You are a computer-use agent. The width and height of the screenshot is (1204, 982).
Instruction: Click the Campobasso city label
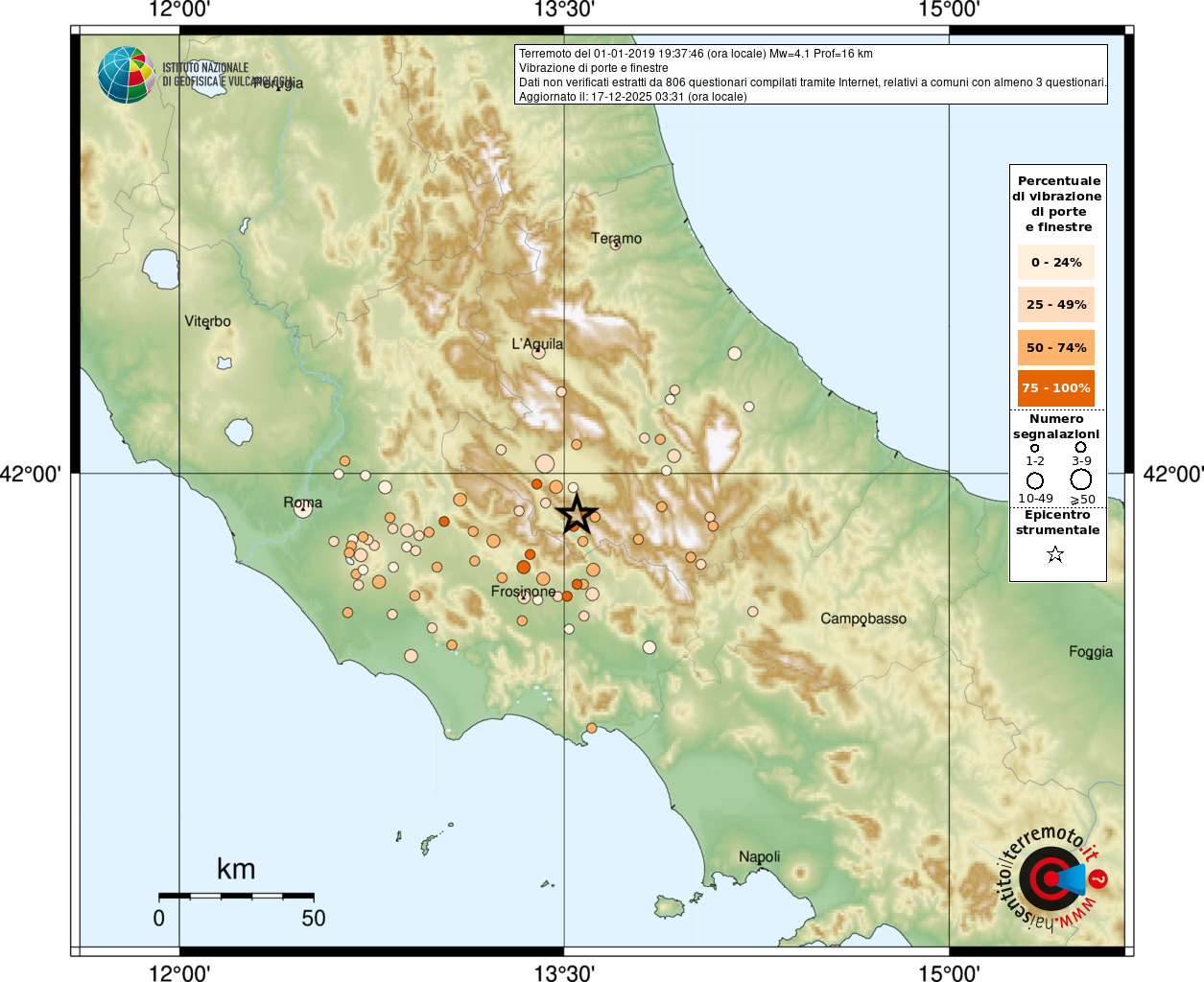click(x=863, y=619)
